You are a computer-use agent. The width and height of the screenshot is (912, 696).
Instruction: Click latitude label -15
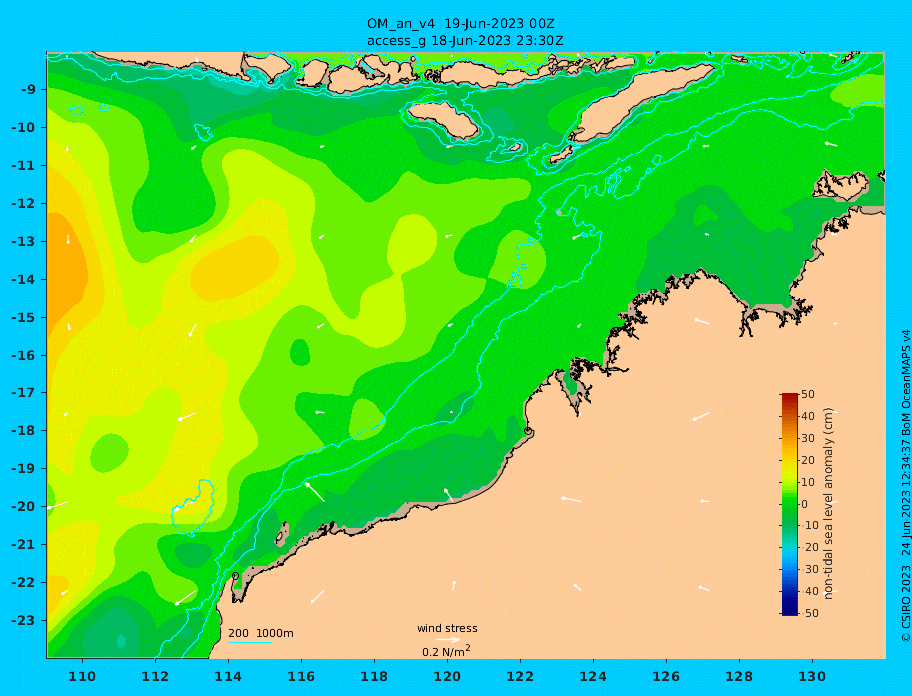click(x=24, y=317)
